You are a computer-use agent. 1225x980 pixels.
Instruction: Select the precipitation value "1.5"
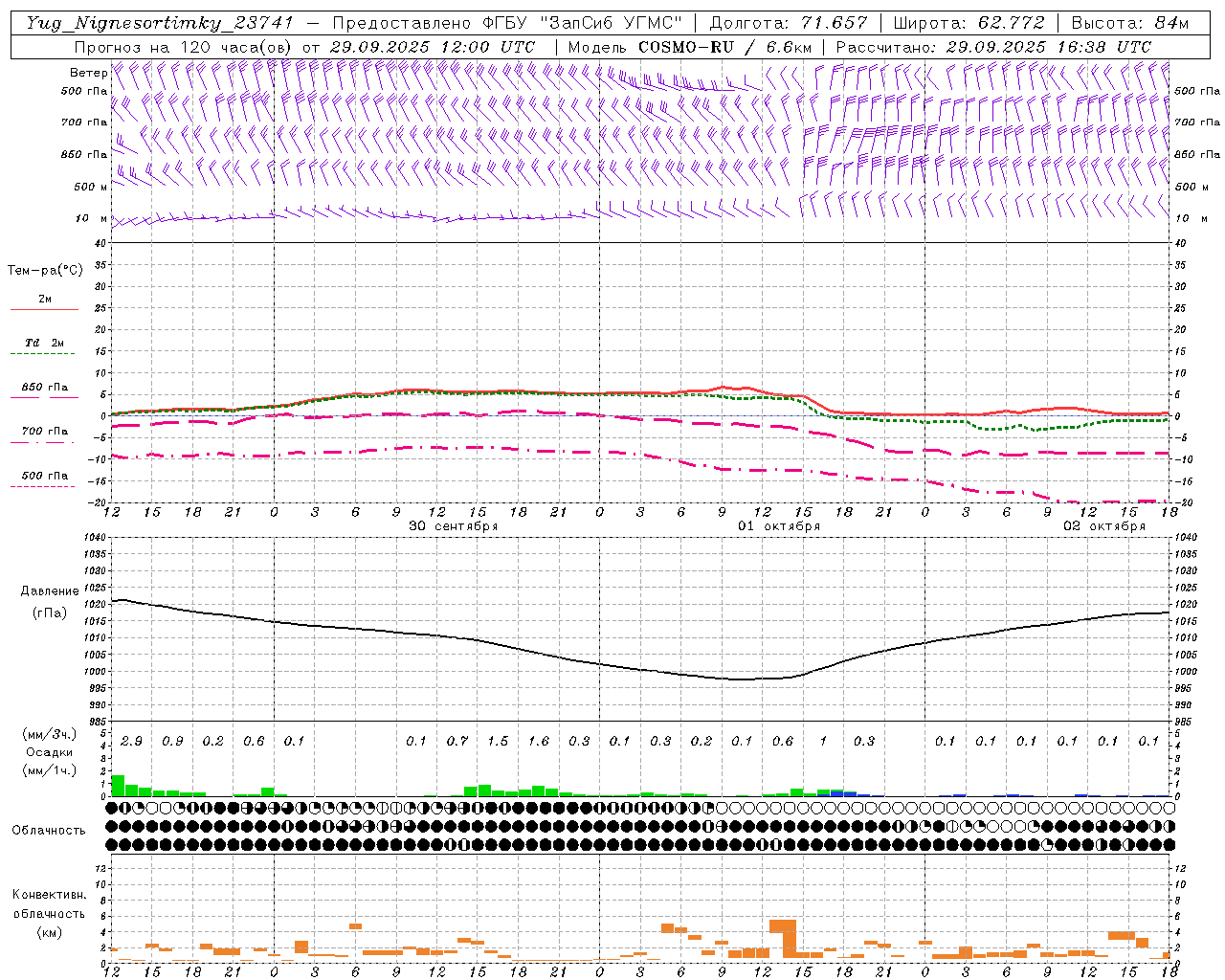pyautogui.click(x=498, y=742)
